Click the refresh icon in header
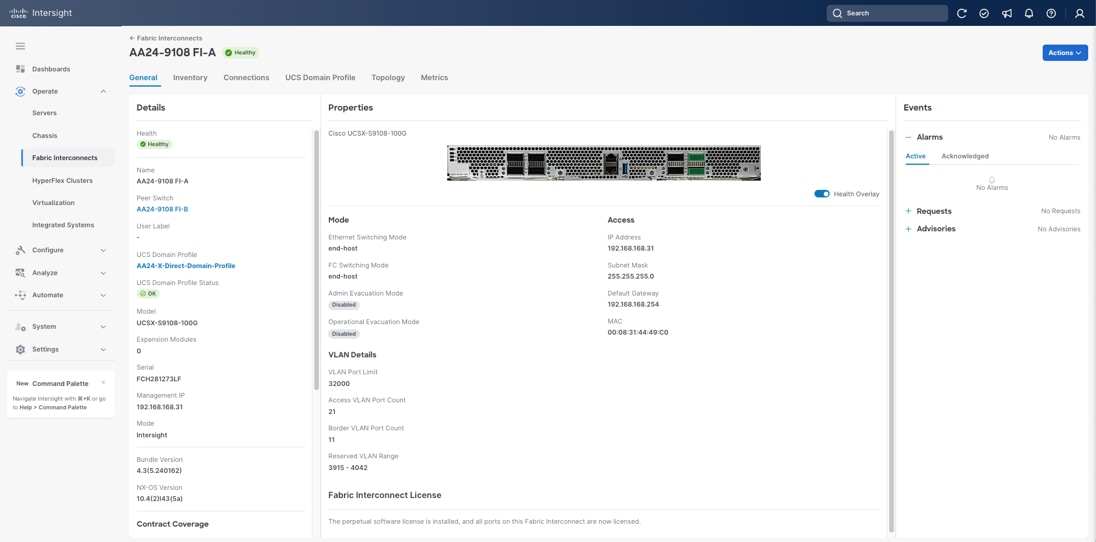Viewport: 1096px width, 542px height. [x=962, y=13]
